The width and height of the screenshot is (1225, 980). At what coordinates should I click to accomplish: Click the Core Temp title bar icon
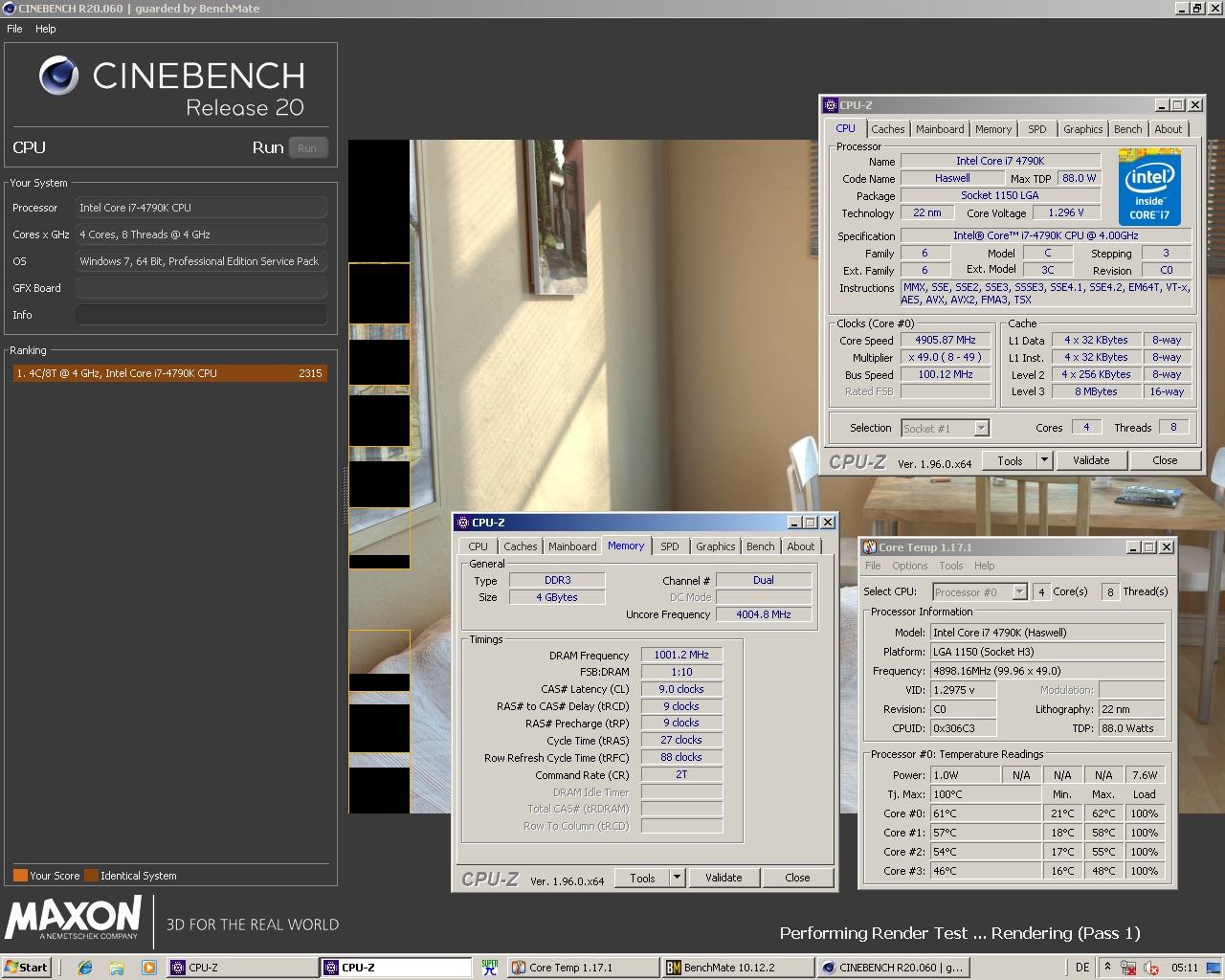870,547
